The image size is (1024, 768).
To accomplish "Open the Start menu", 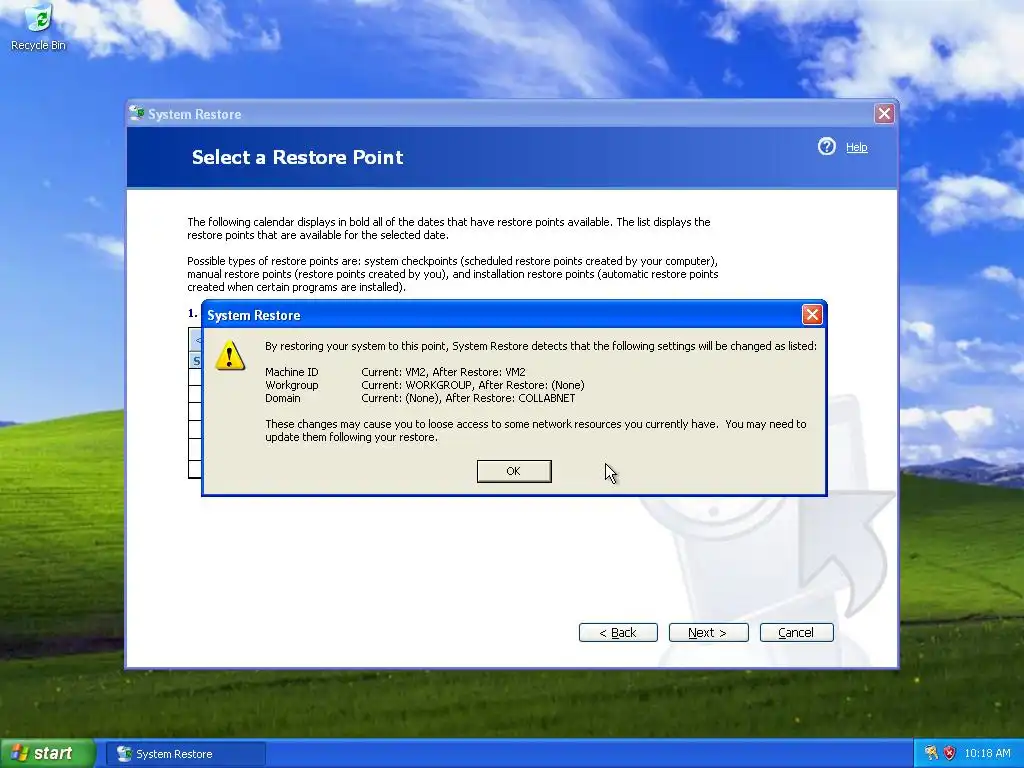I will 47,753.
